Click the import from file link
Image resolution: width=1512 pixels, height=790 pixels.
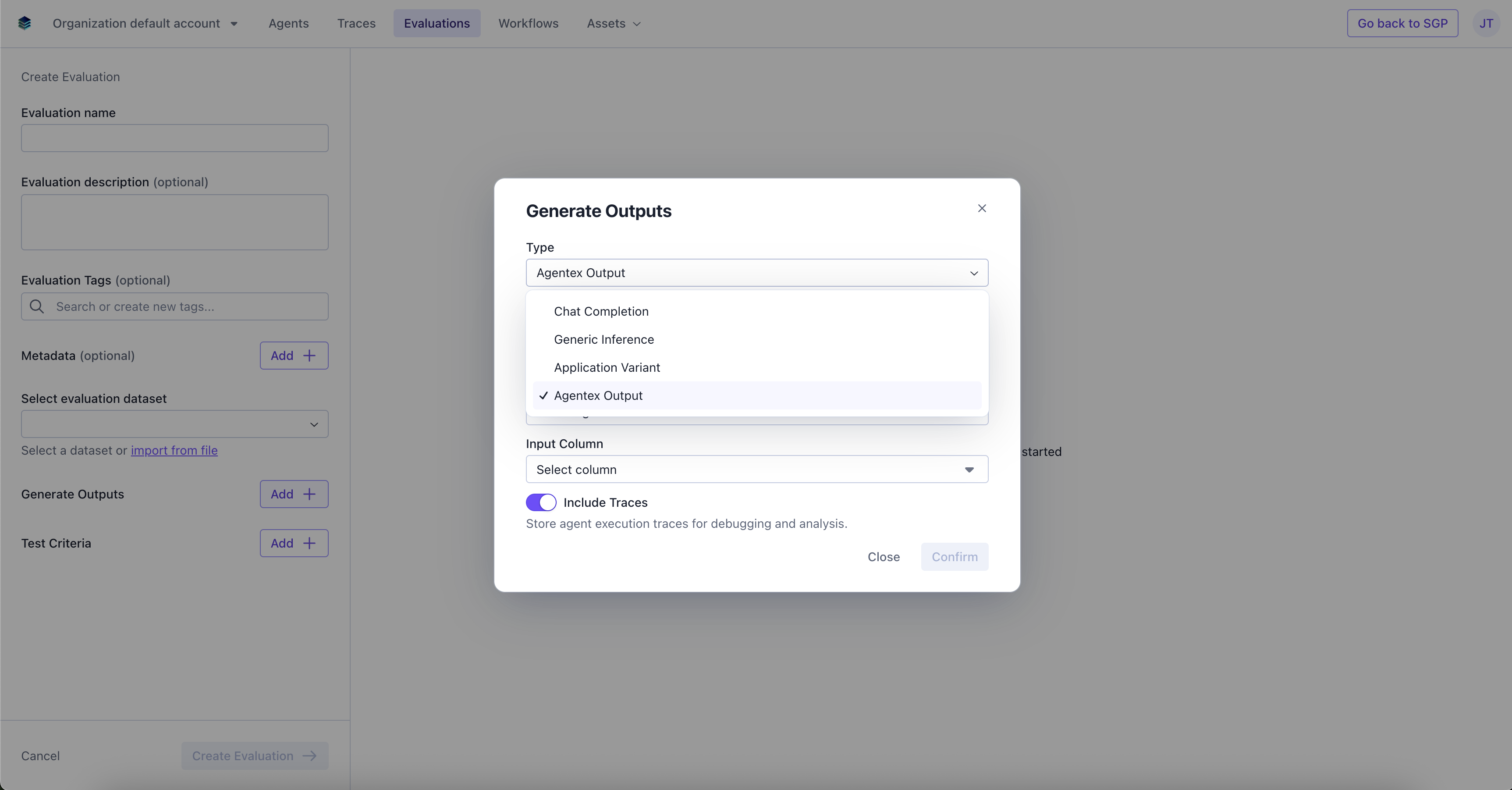174,451
